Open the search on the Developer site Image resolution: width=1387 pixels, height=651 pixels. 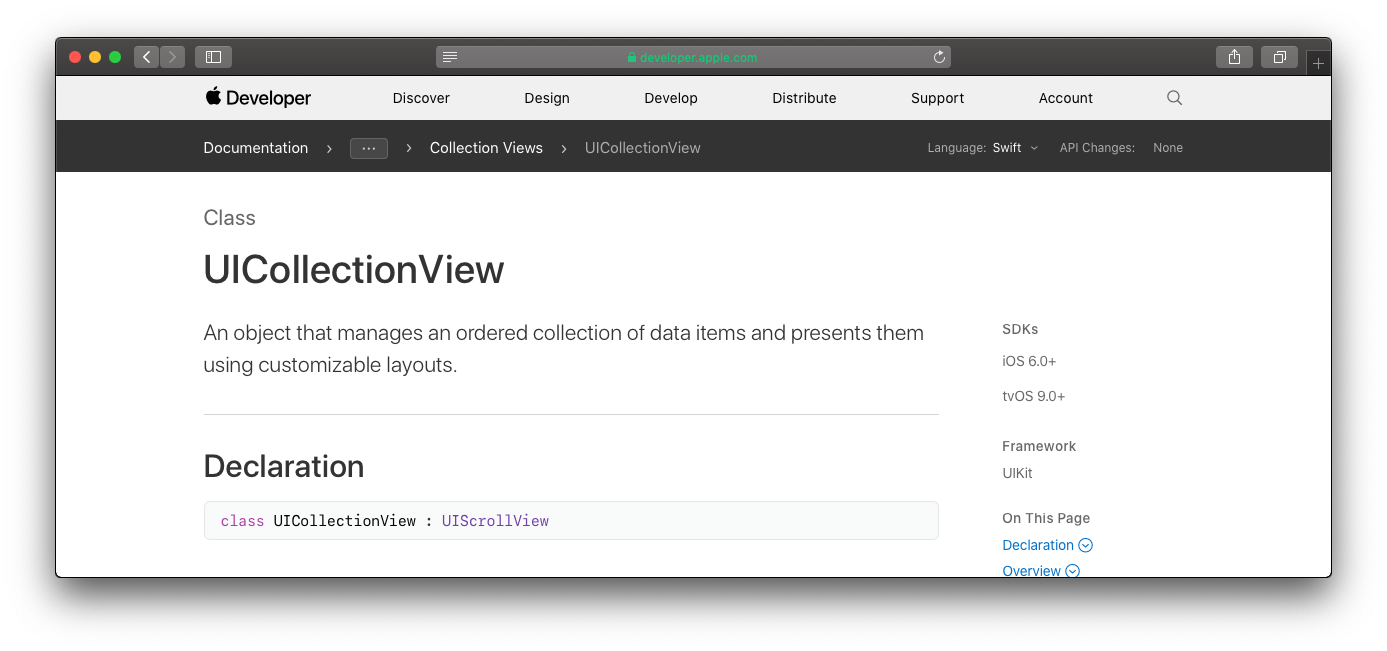(x=1173, y=97)
